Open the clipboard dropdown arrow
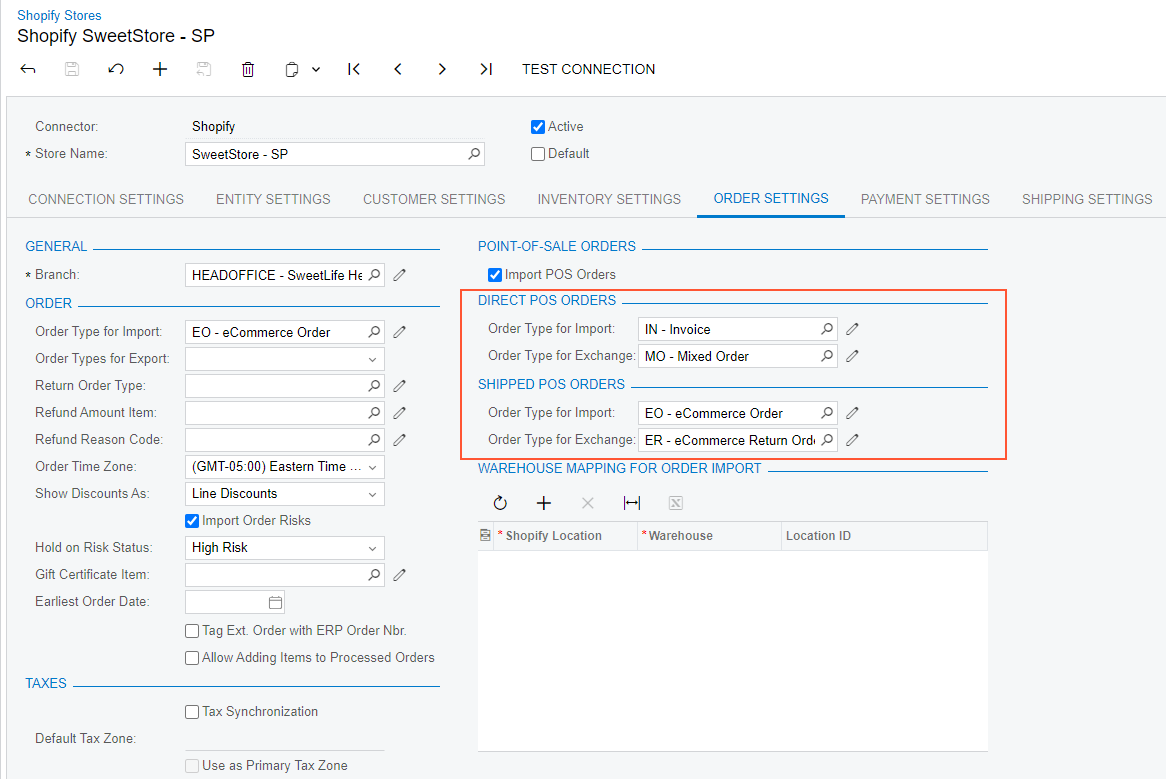This screenshot has height=779, width=1166. (x=316, y=69)
